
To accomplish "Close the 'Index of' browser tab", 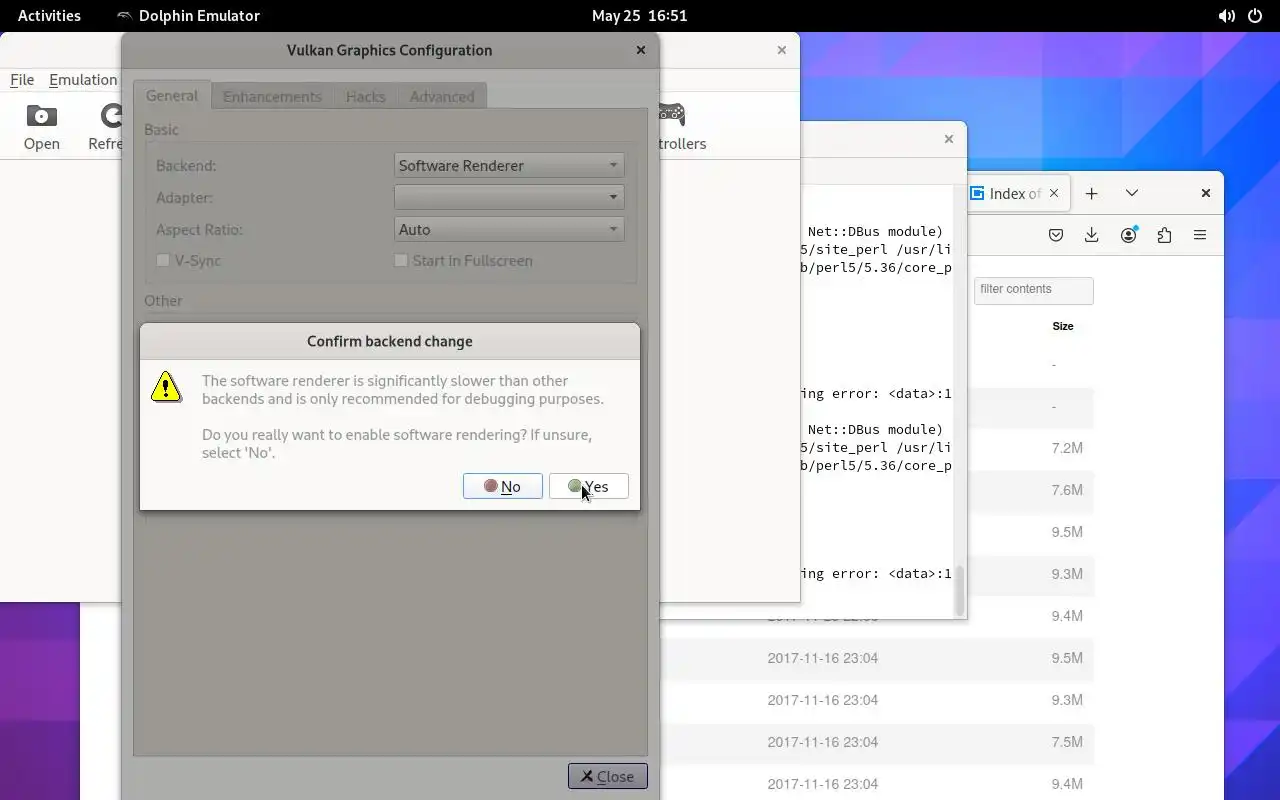I will 1053,193.
